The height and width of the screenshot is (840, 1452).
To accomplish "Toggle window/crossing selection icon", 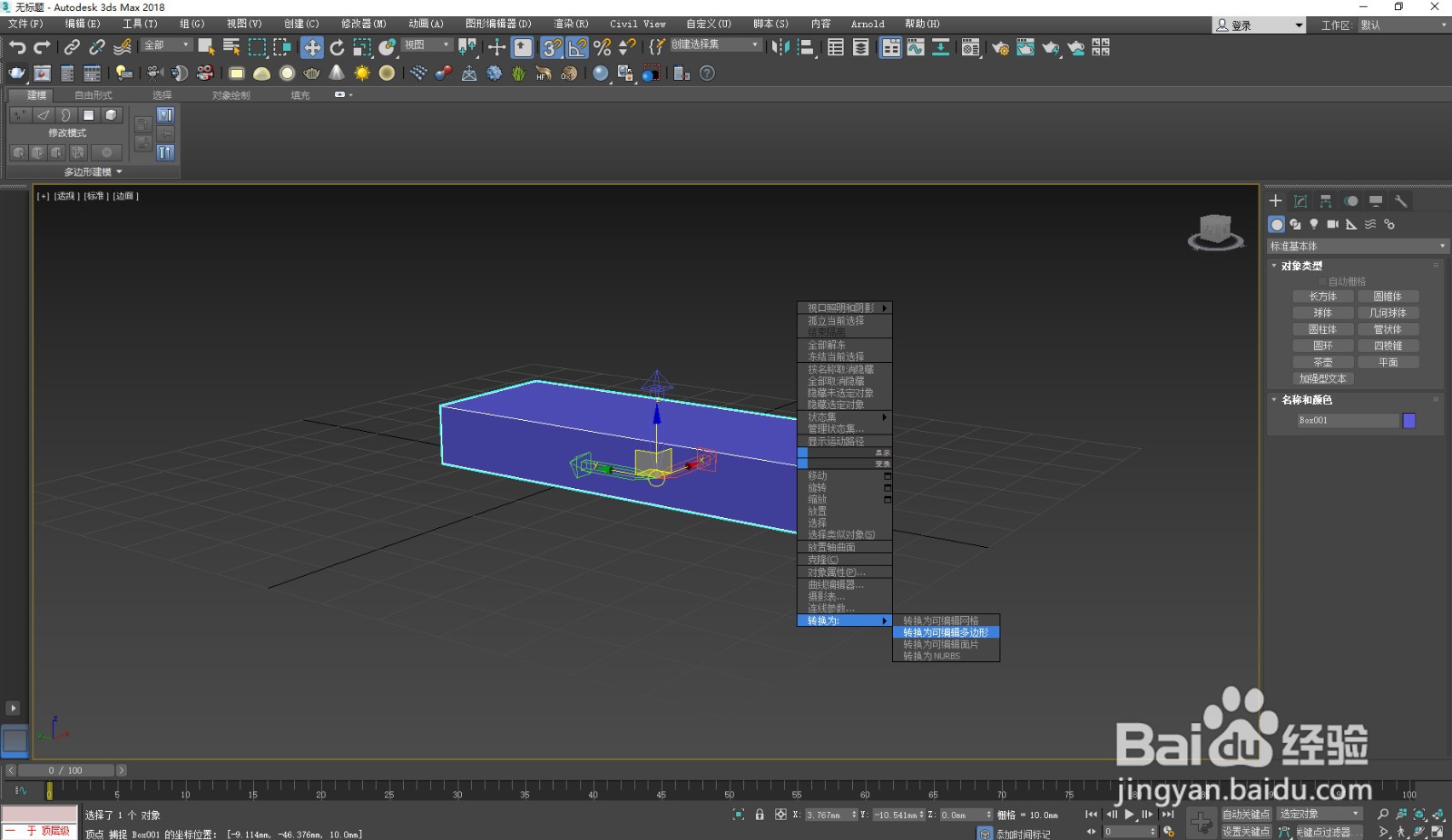I will click(282, 47).
